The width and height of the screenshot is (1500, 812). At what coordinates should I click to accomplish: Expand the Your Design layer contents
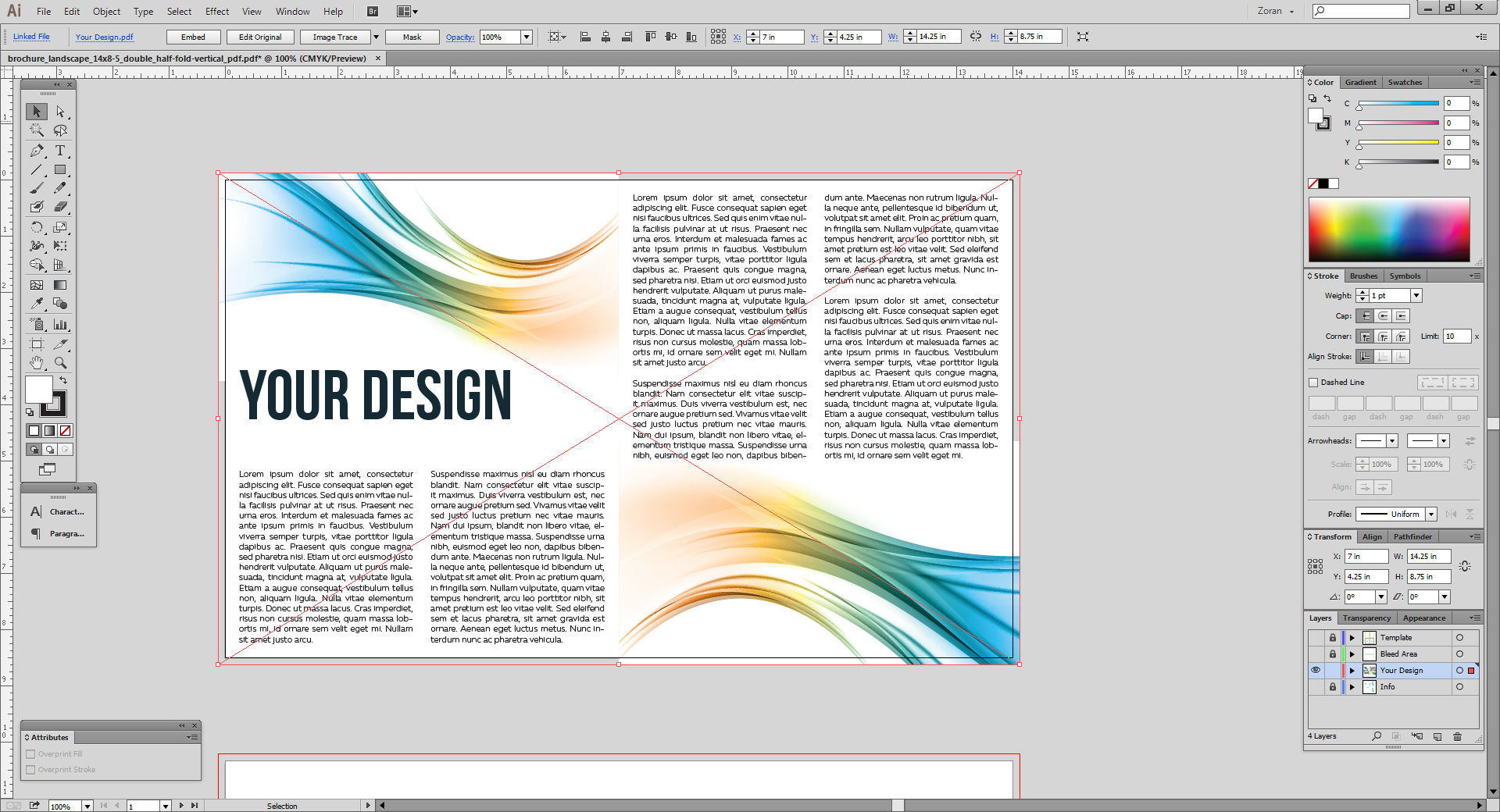pos(1352,670)
